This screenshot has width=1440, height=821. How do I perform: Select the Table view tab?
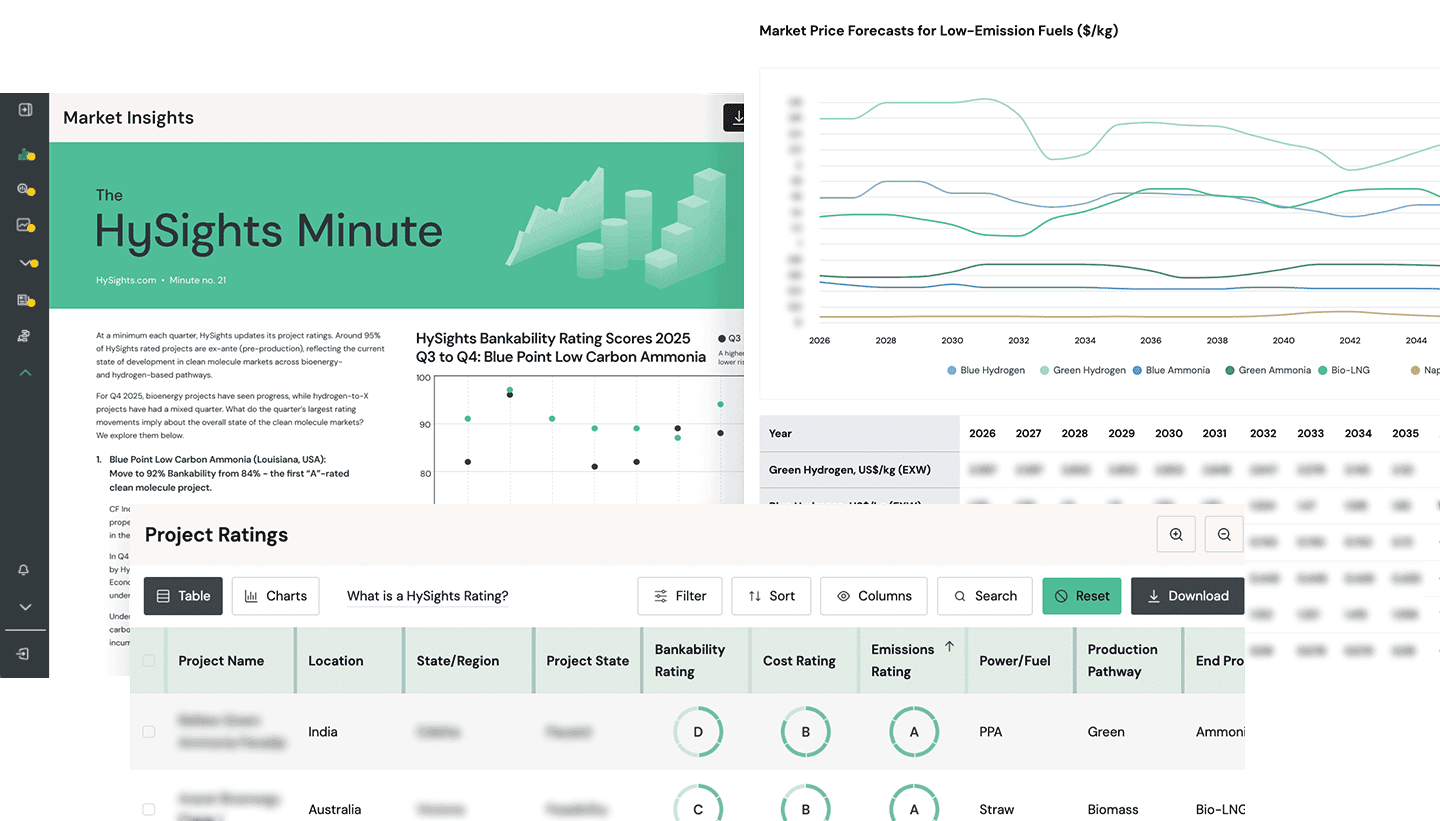pos(183,596)
